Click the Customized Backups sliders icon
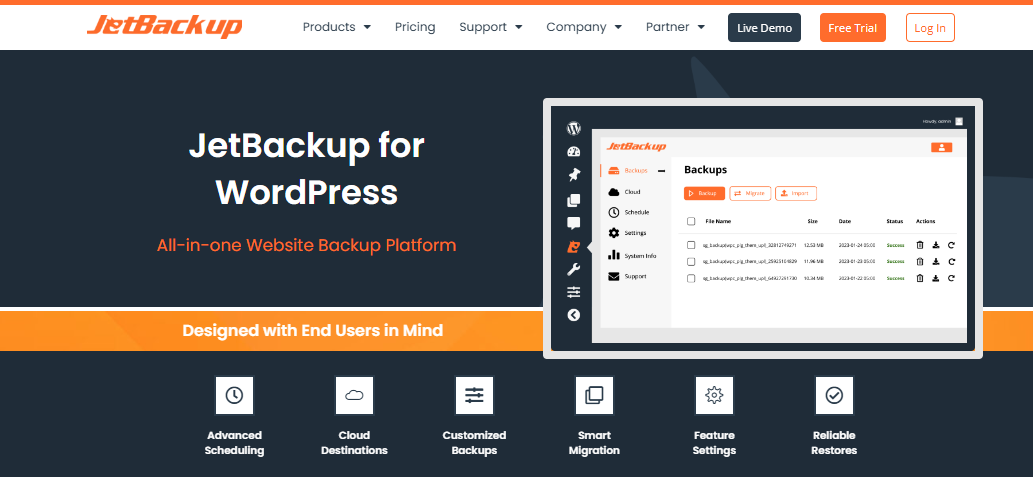 coord(474,395)
